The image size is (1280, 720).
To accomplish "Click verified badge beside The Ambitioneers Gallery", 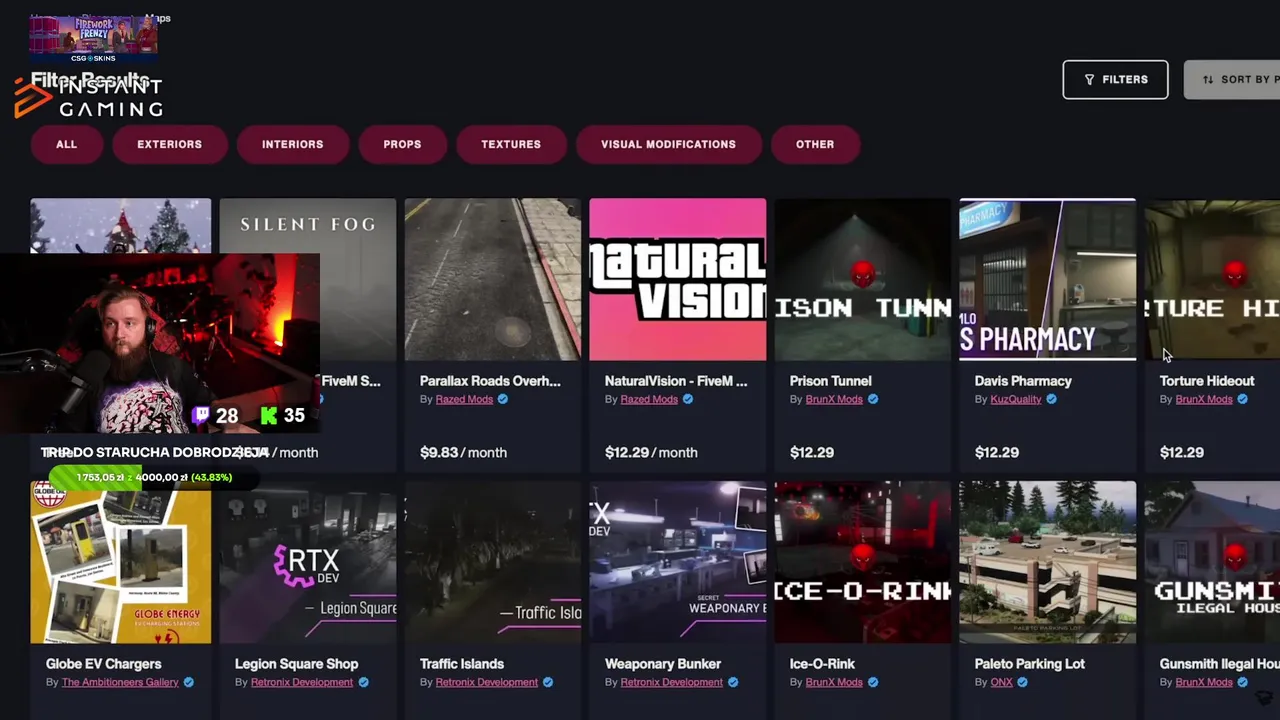I will pos(188,682).
